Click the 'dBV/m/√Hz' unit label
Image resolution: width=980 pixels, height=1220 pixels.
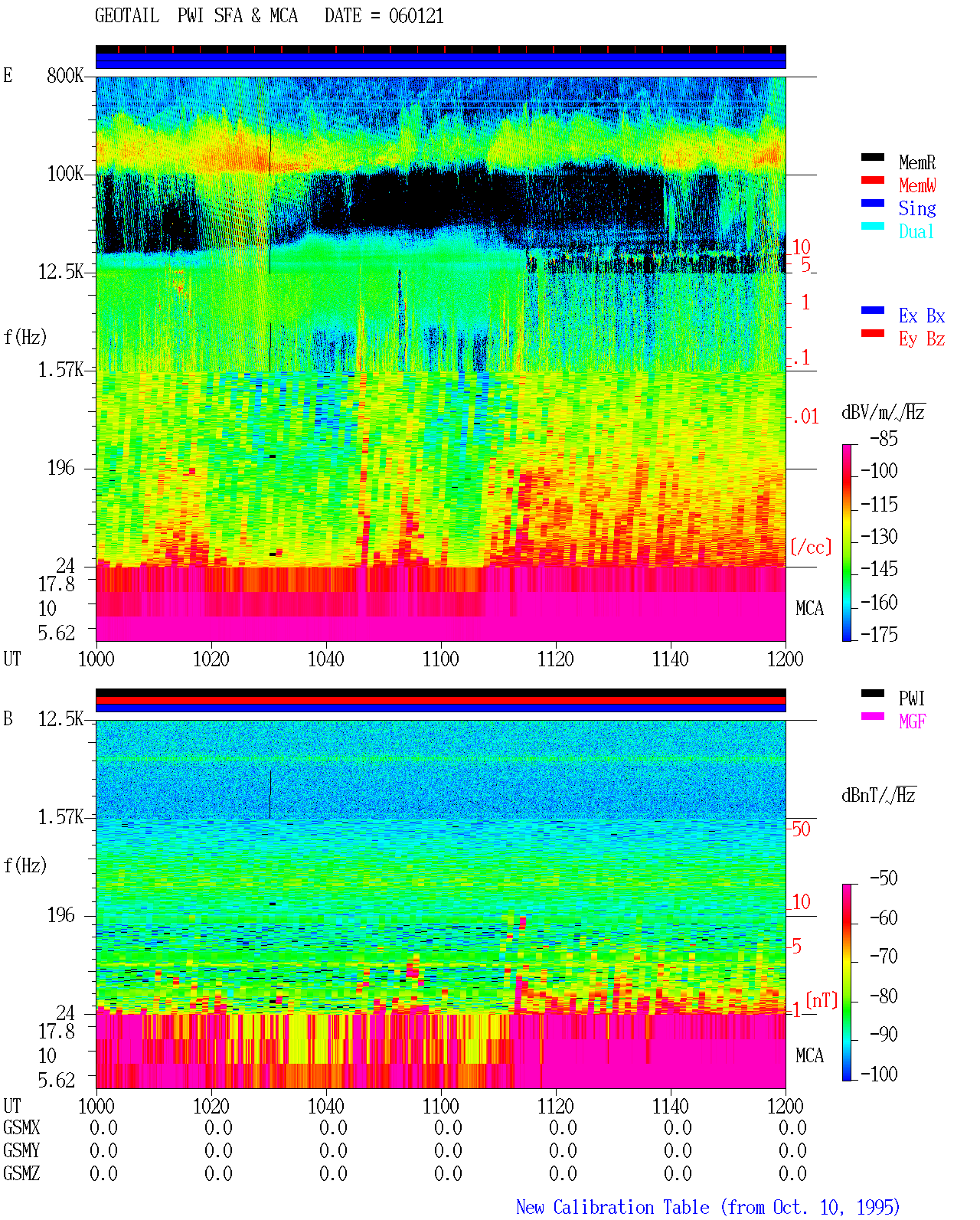884,412
